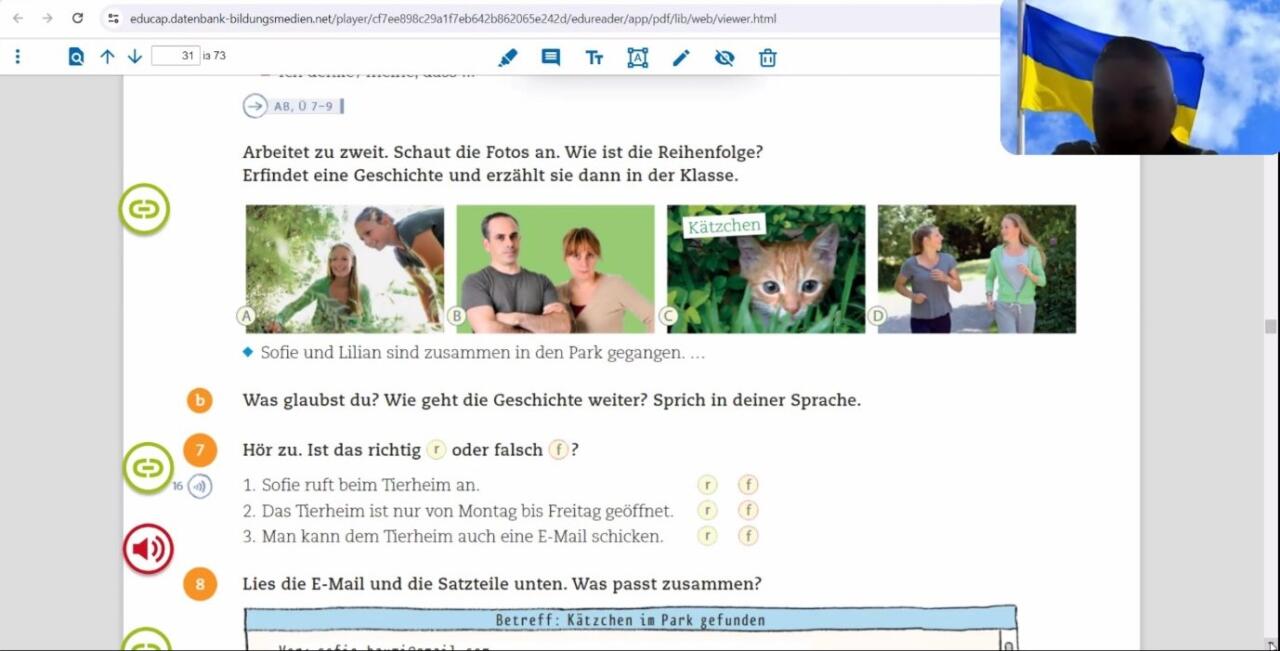1280x651 pixels.
Task: Mark statement 1 about Sofie as richtig
Action: point(708,485)
